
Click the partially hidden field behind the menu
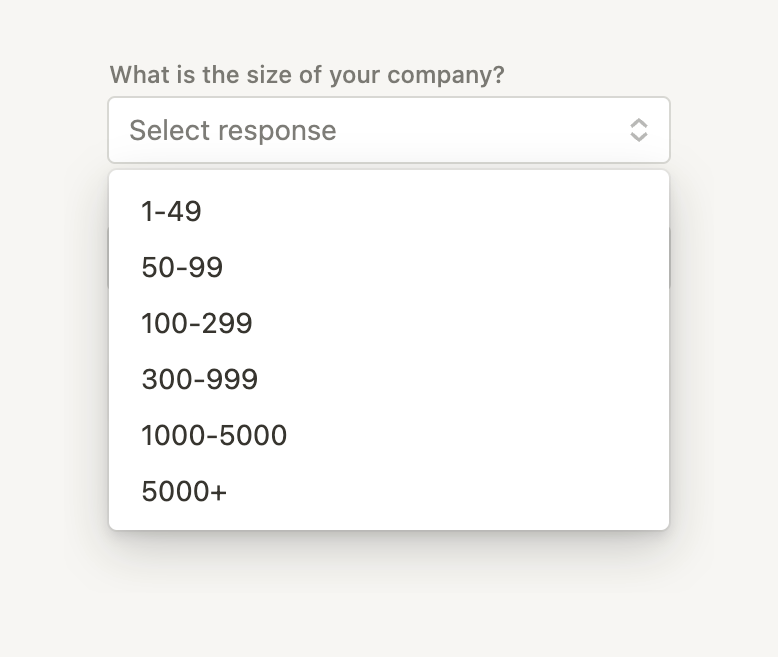coord(670,257)
